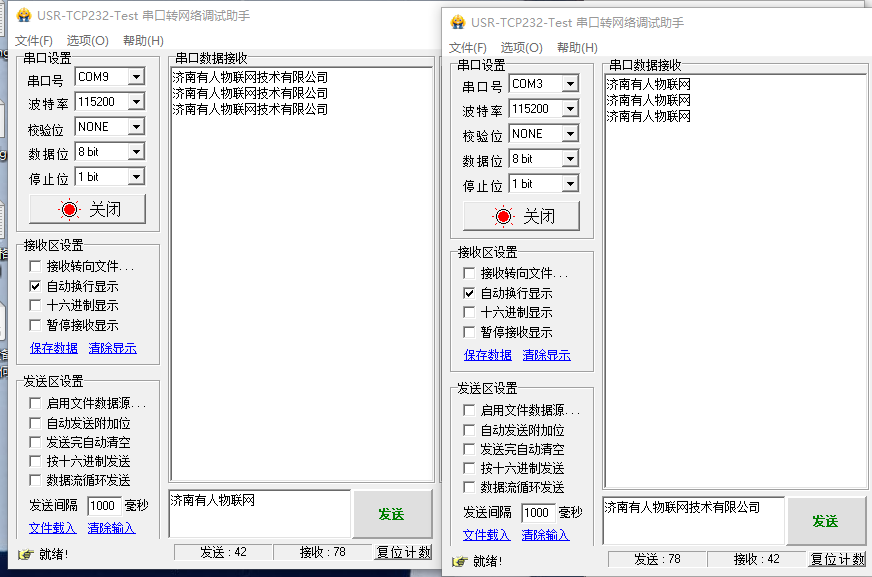
Task: Click the app icon in the COM9 window title bar
Action: 23,15
